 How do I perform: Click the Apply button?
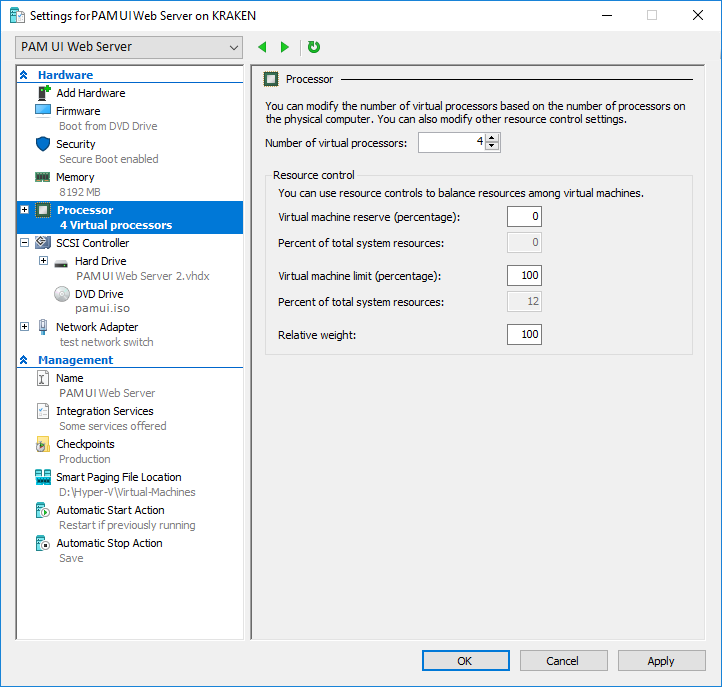click(x=662, y=661)
